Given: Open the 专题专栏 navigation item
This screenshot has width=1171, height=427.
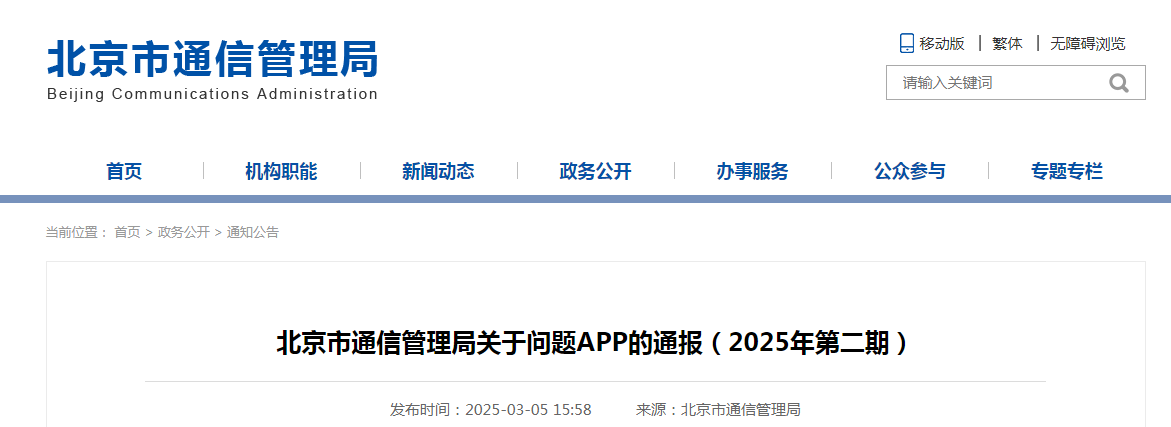Looking at the screenshot, I should click(x=1066, y=172).
